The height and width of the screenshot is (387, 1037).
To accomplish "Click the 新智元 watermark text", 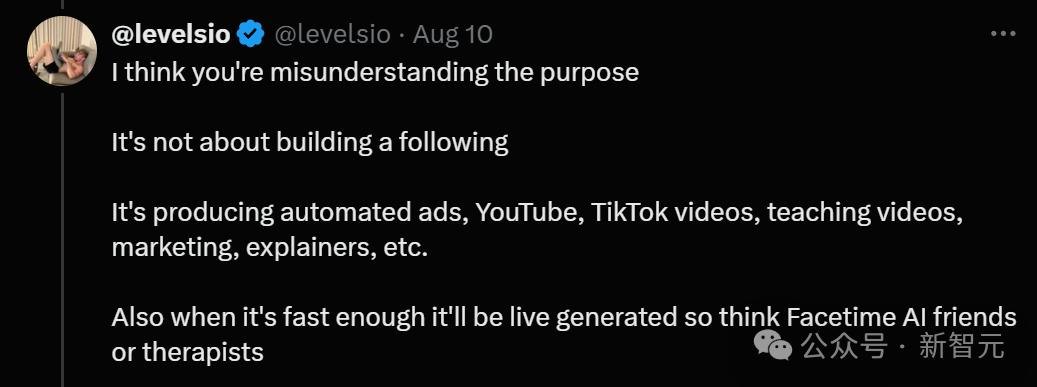I will [962, 345].
